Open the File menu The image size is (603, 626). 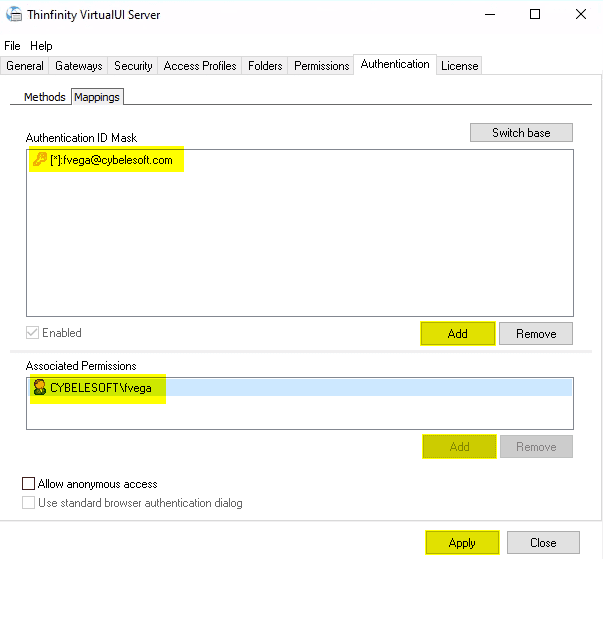coord(12,46)
